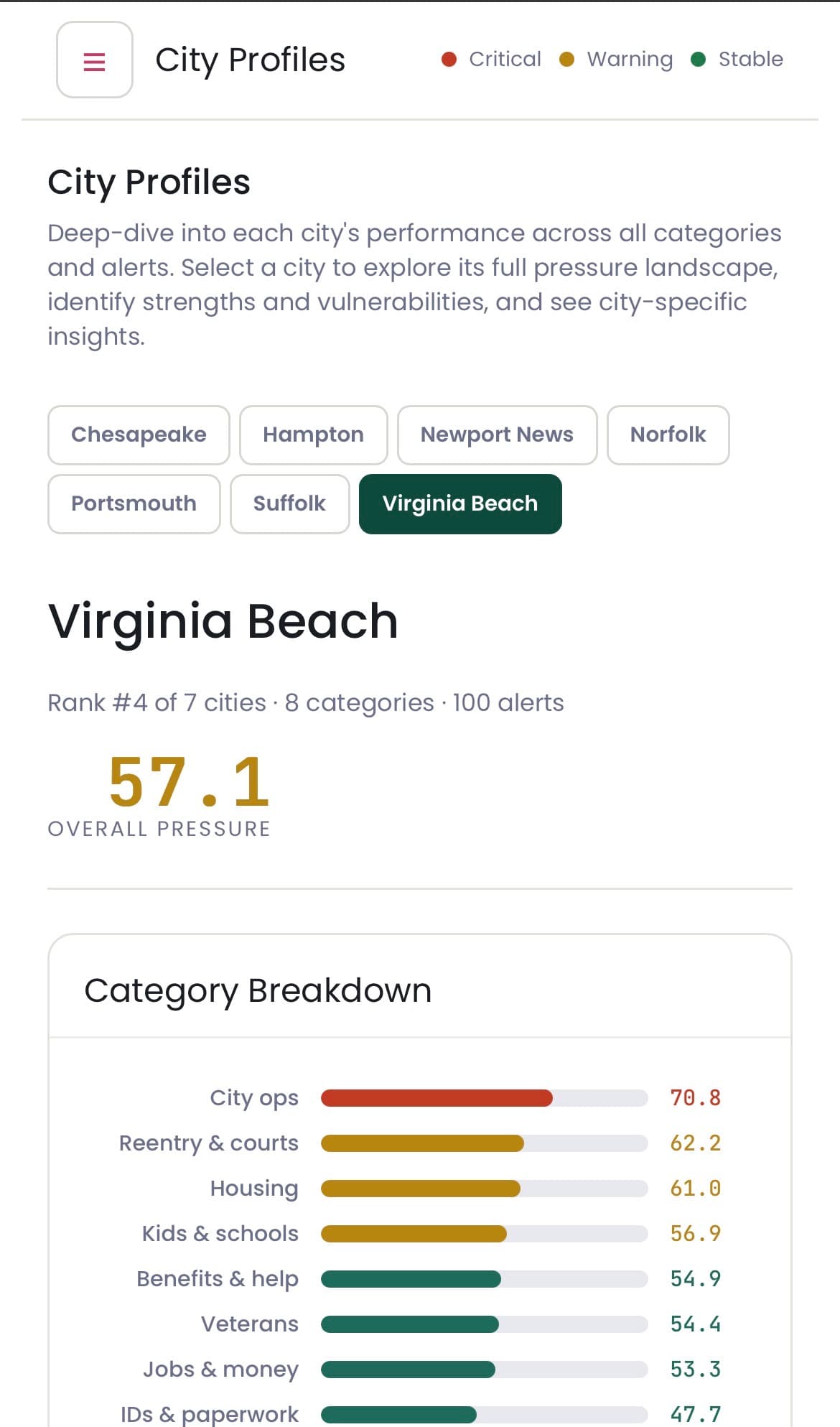This screenshot has width=840, height=1427.
Task: Click the 57.1 overall pressure score
Action: coord(189,783)
